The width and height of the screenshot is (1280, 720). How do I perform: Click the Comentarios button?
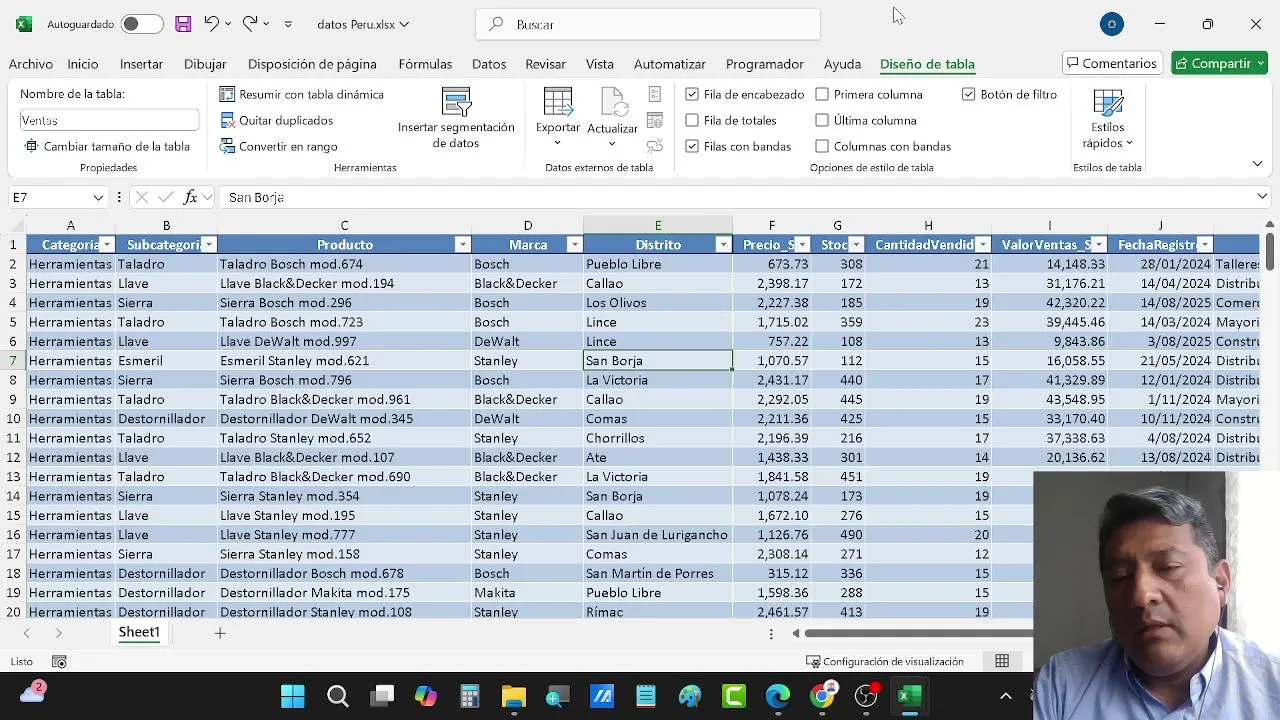(x=1112, y=63)
